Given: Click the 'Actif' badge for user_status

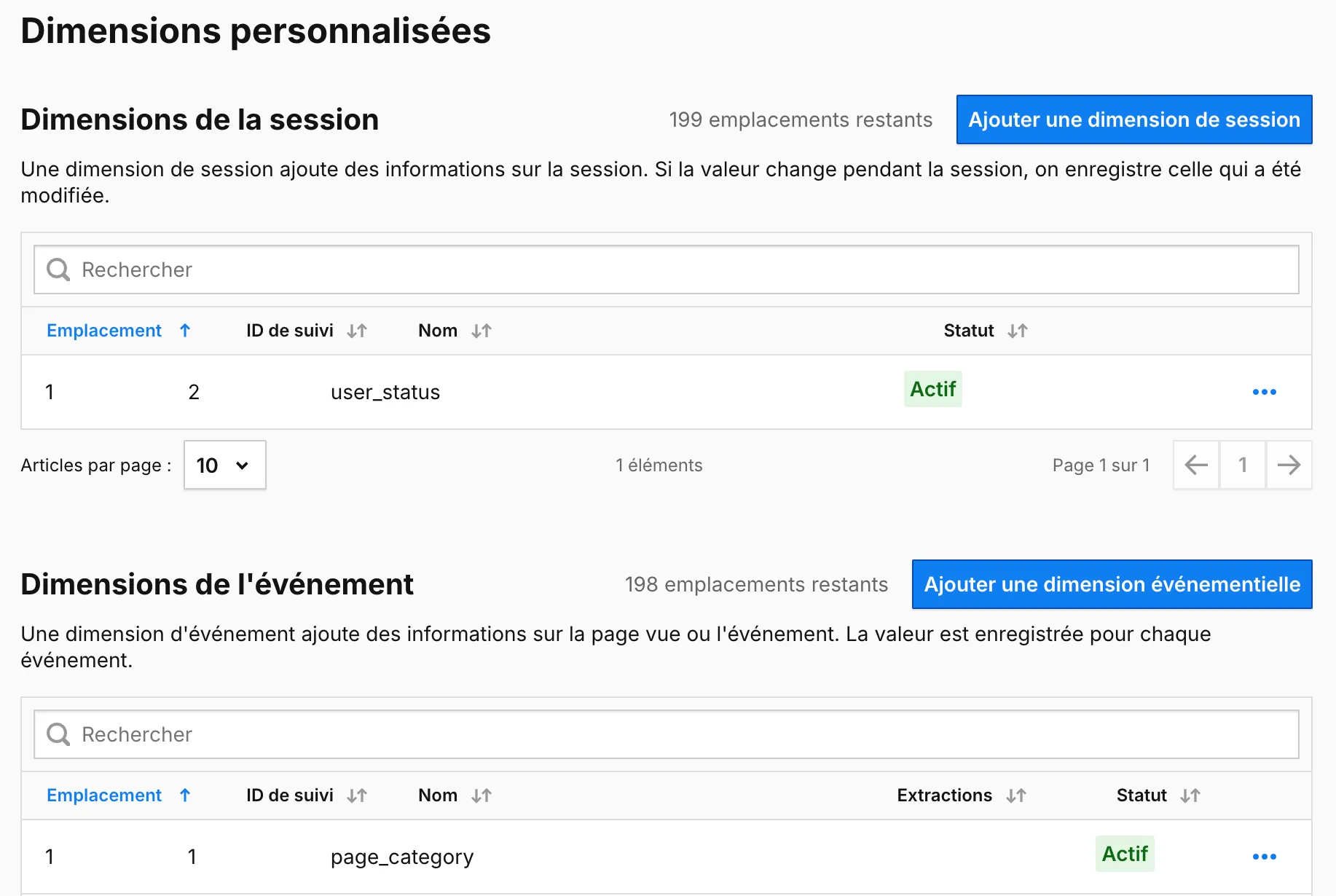Looking at the screenshot, I should tap(932, 389).
